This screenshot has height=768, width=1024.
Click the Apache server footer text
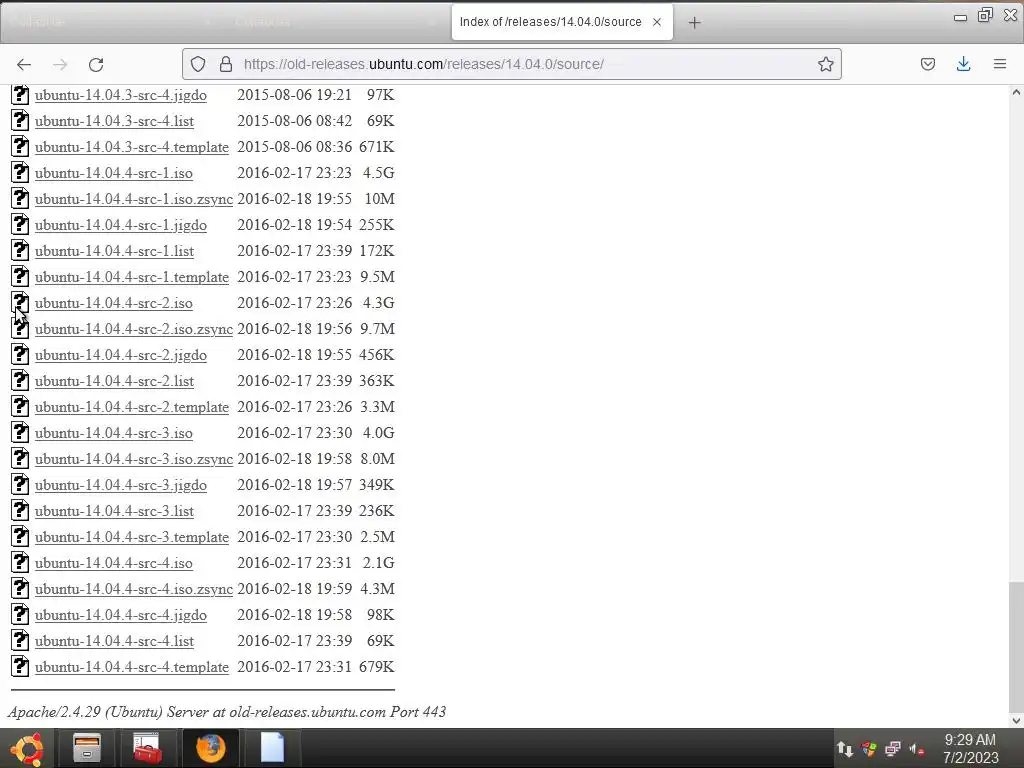pos(227,712)
